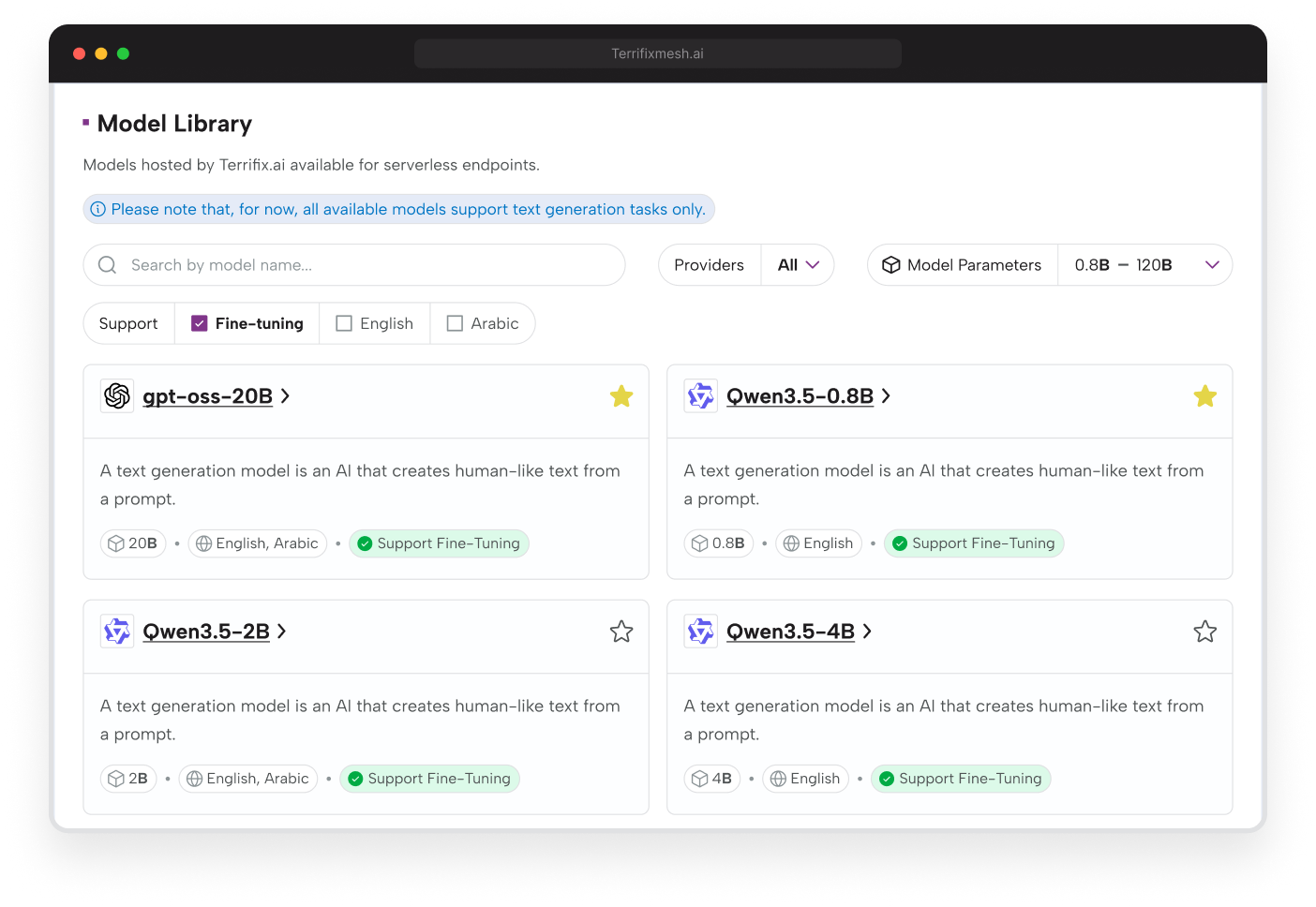This screenshot has width=1316, height=907.
Task: Click the 'Models hosted by Terrifix.ai' subtitle
Action: (x=311, y=165)
